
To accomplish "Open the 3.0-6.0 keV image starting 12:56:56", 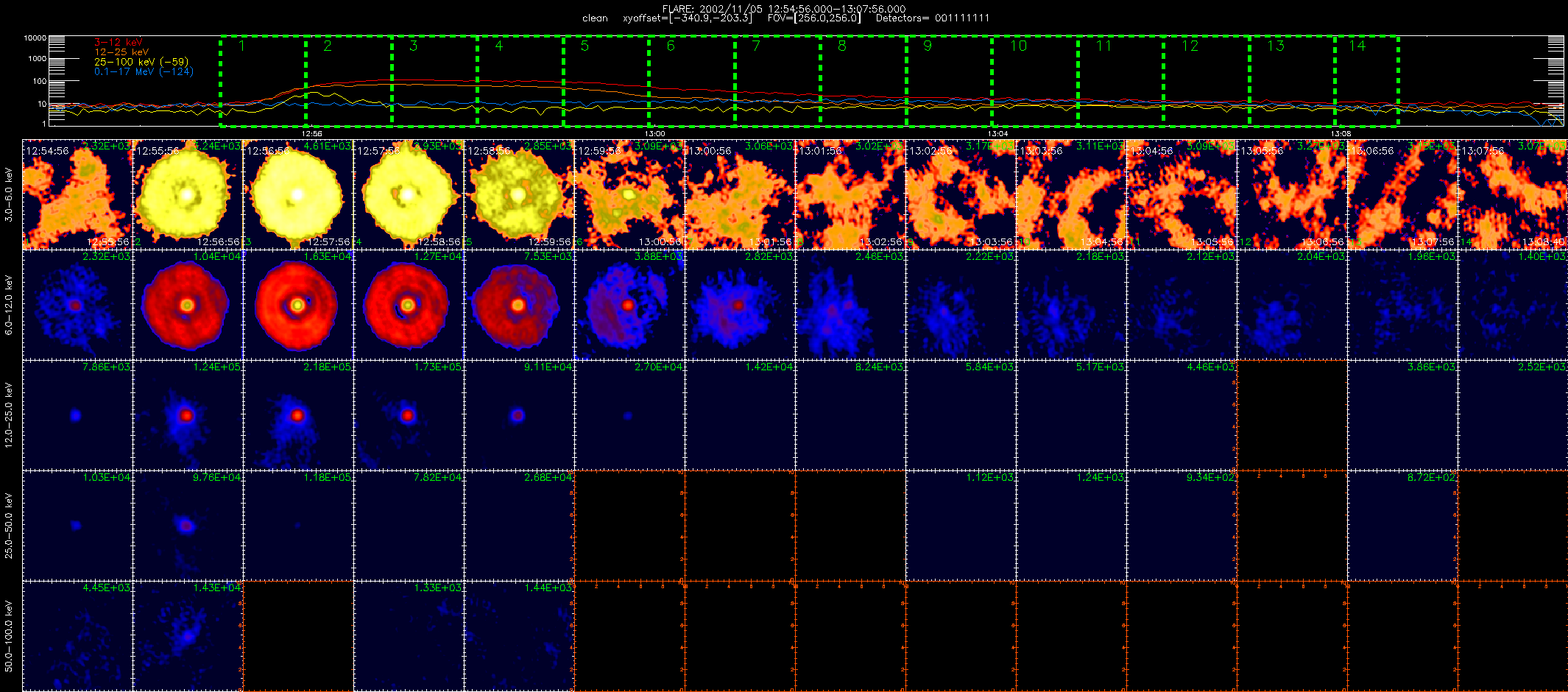I will (x=298, y=194).
